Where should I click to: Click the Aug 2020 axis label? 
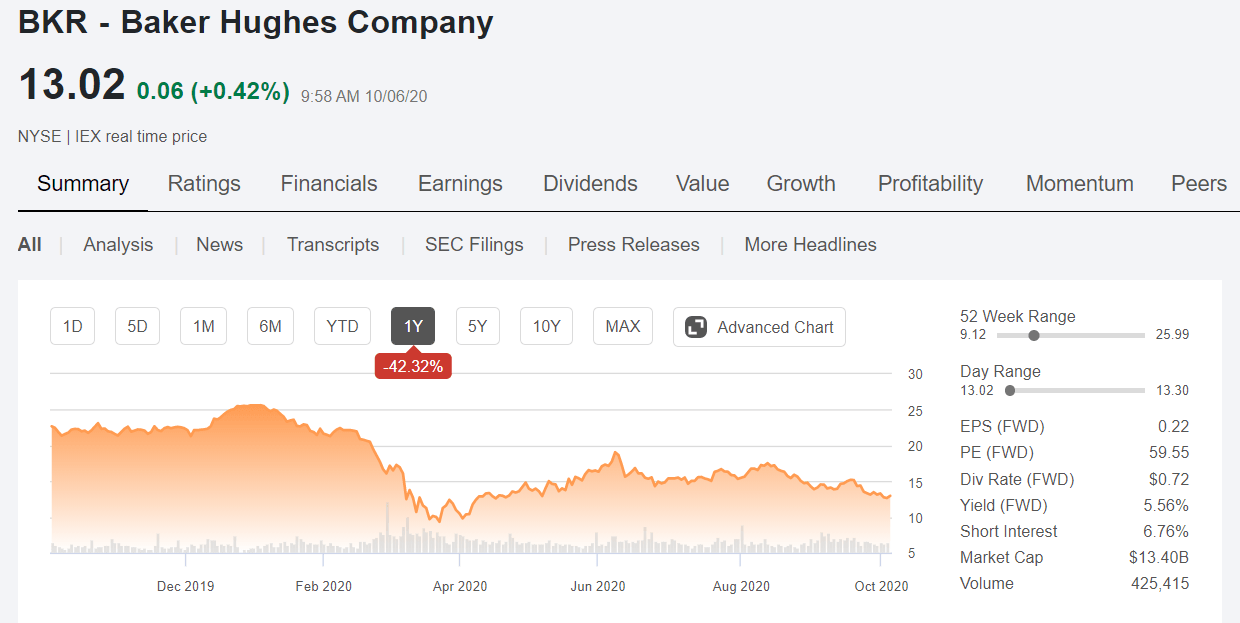tap(741, 586)
